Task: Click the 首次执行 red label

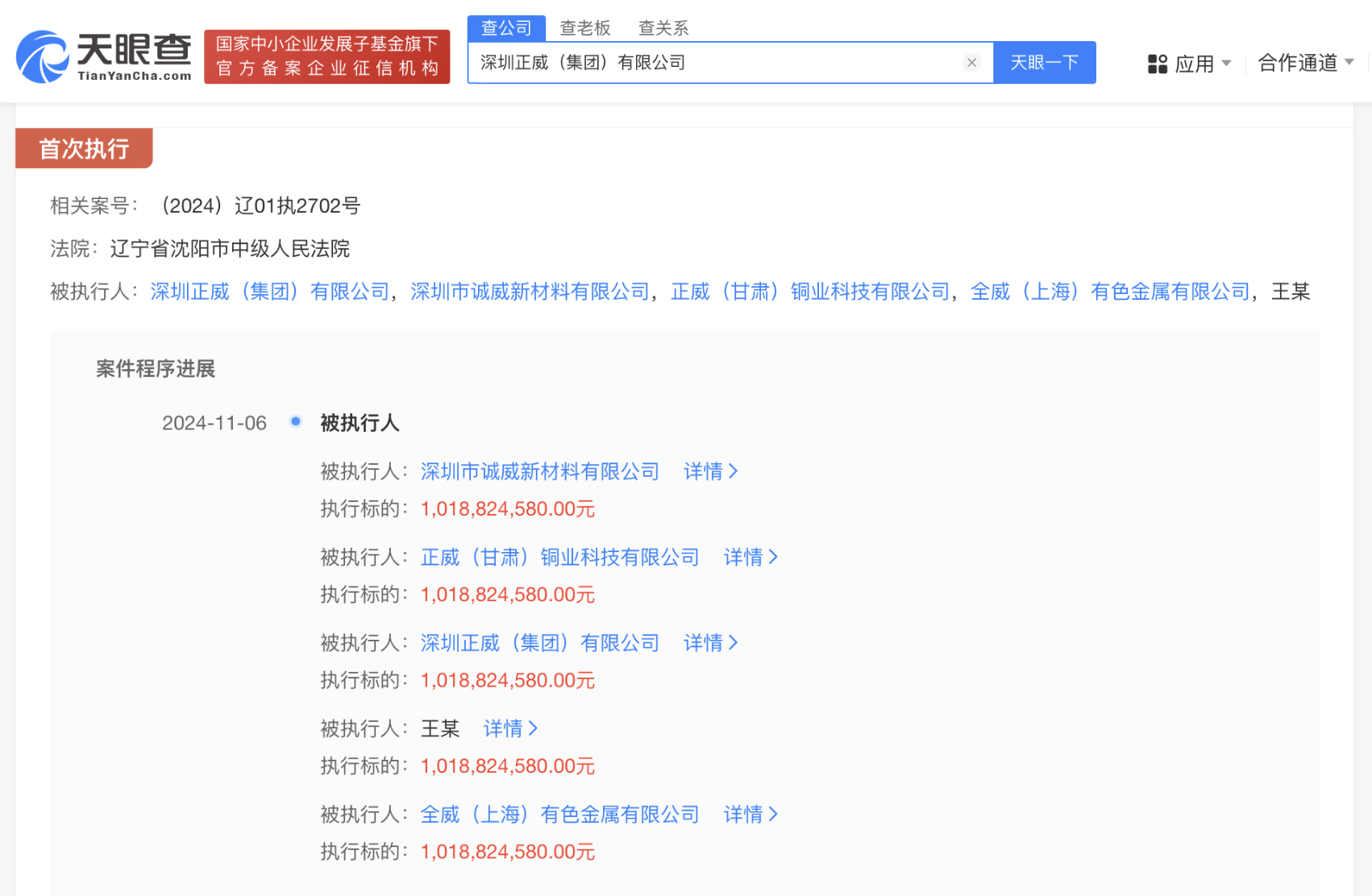Action: (x=84, y=149)
